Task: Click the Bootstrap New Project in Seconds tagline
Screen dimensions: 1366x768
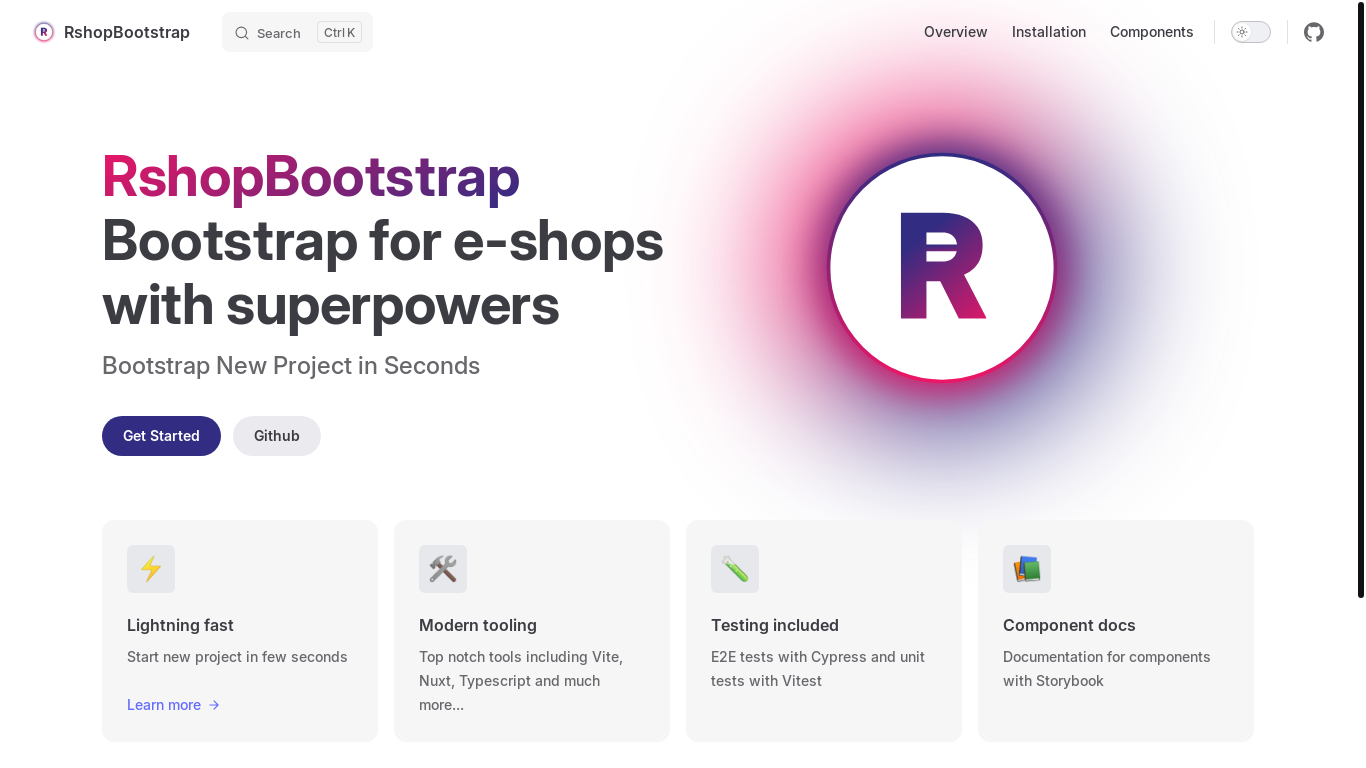Action: [291, 366]
